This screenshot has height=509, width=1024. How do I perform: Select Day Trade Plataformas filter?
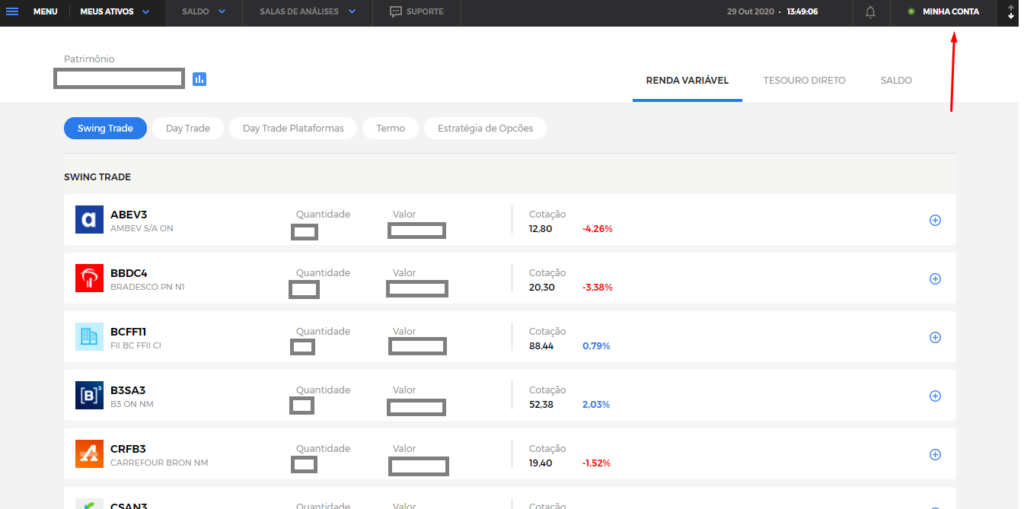coord(293,128)
